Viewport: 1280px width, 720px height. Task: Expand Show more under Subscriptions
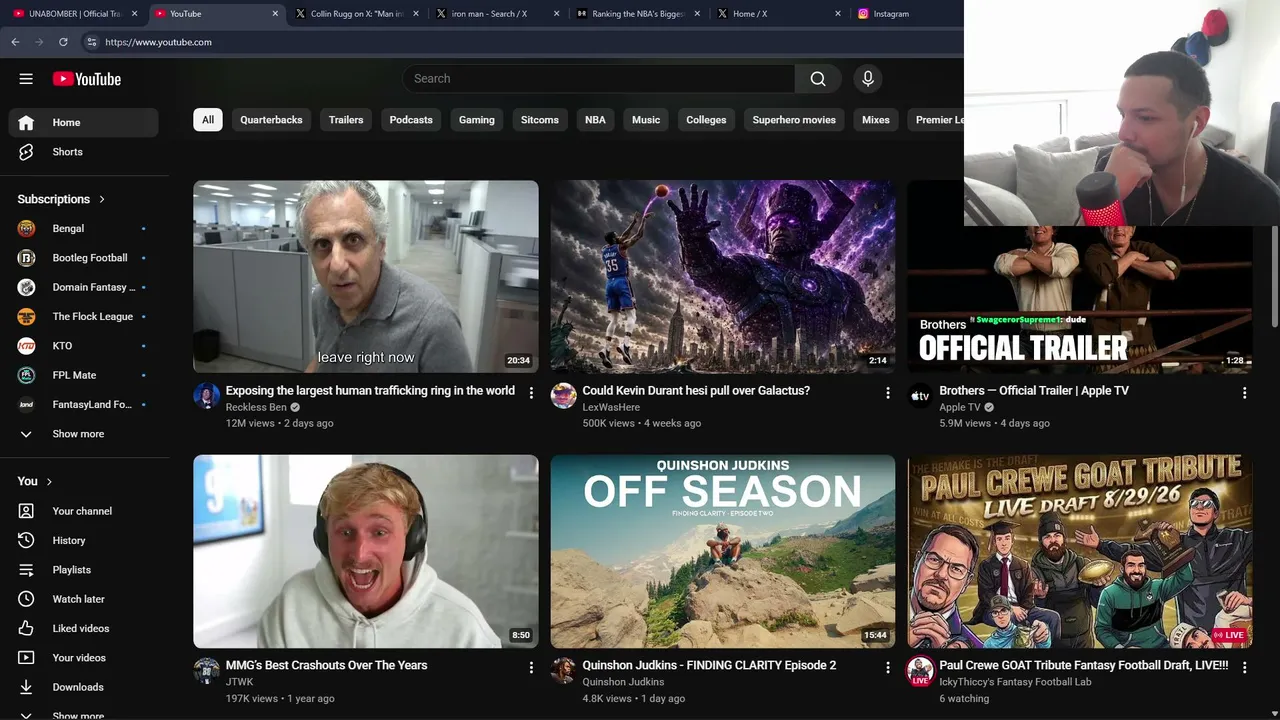(83, 434)
